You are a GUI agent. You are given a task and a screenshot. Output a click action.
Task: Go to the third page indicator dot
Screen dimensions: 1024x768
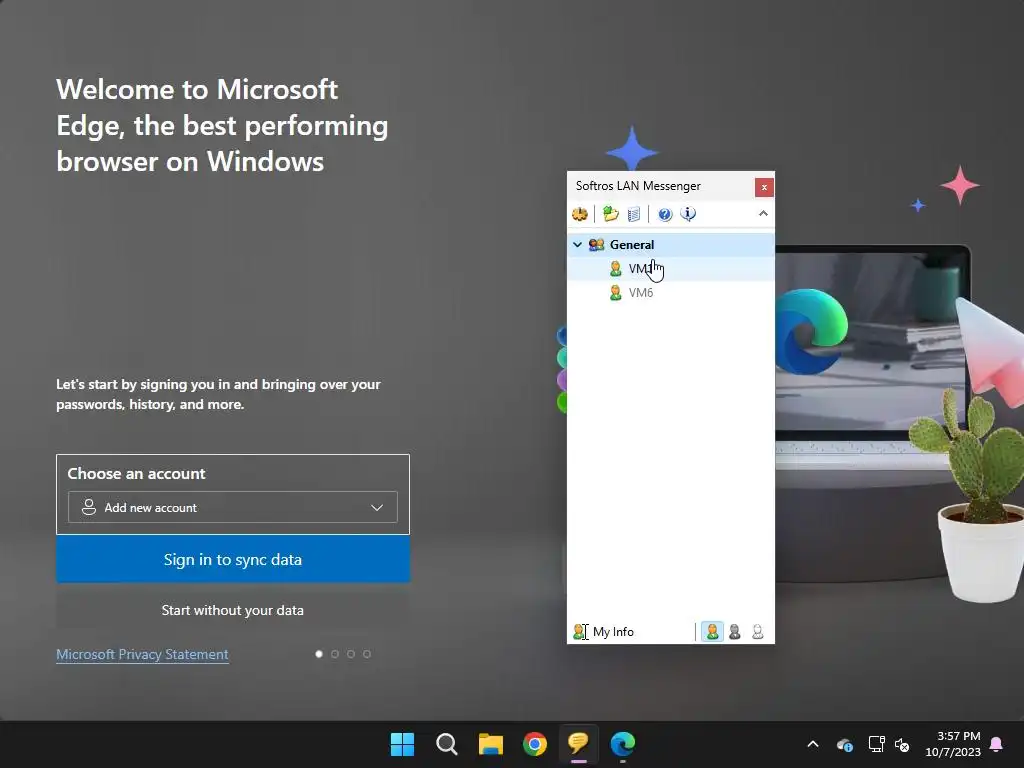351,654
